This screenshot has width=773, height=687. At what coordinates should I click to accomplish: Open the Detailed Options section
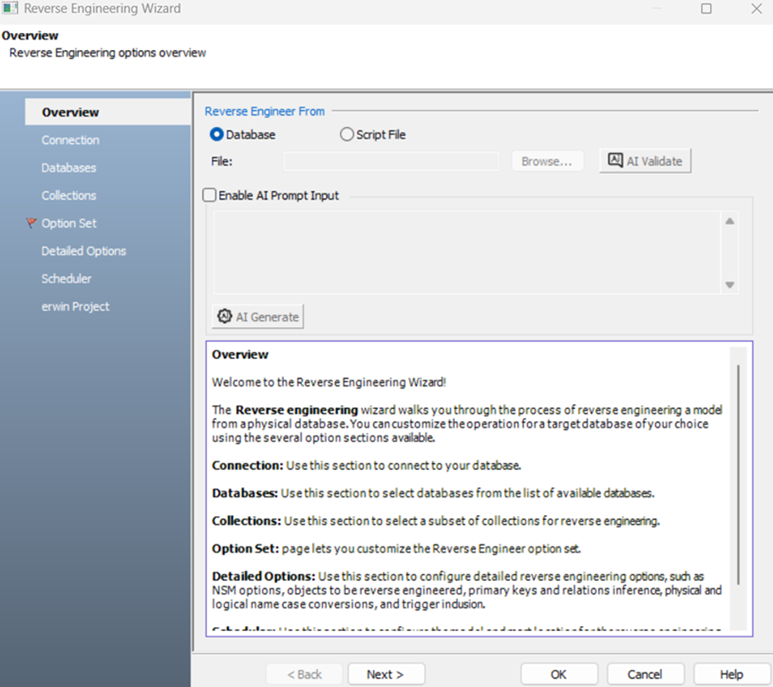[x=84, y=251]
